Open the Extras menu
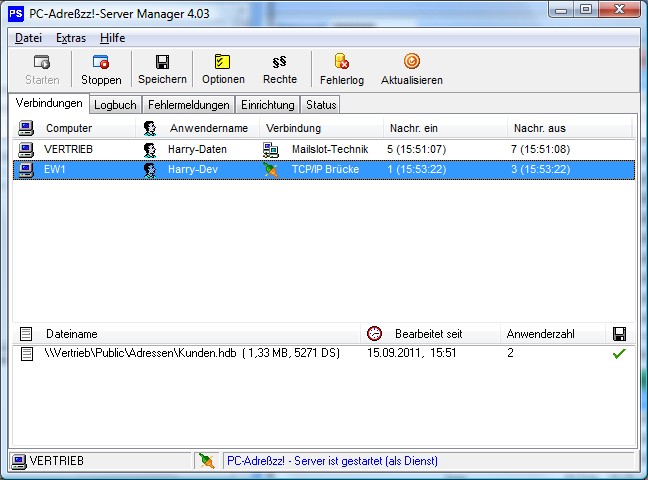Viewport: 648px width, 480px height. coord(71,38)
